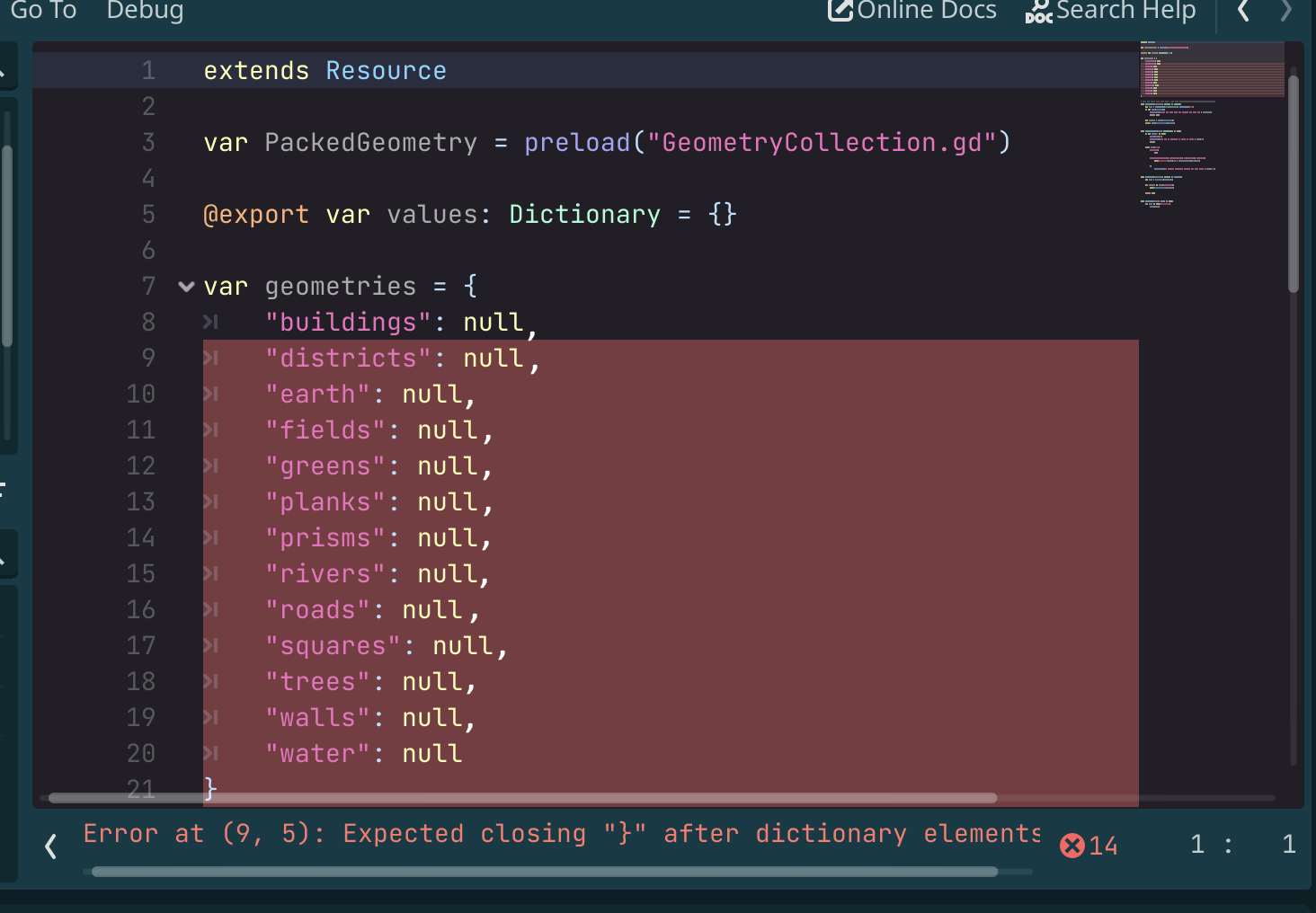Fold the geometries dictionary block closed
Screen dimensions: 1316x913
tap(186, 286)
